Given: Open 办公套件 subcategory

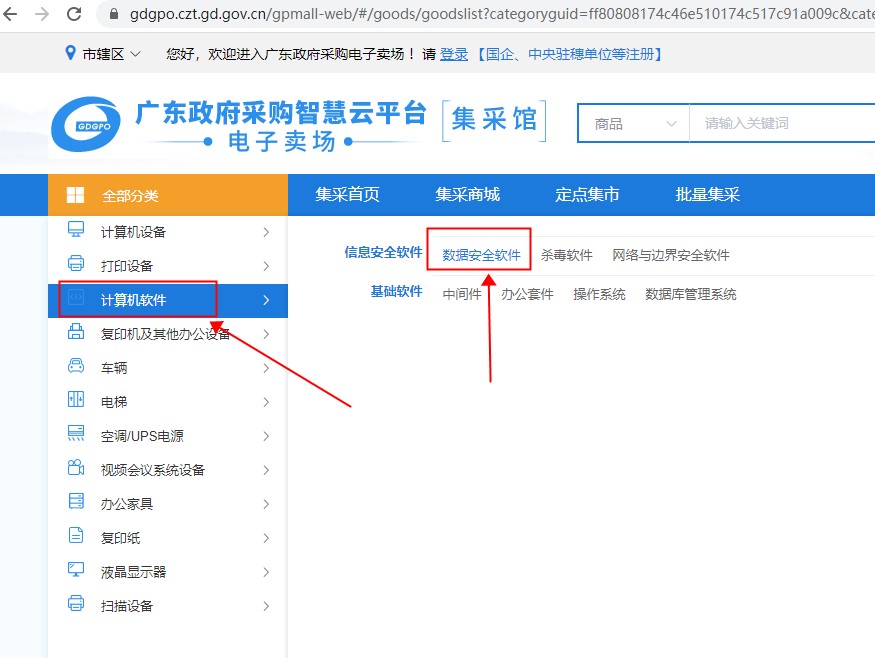Looking at the screenshot, I should 527,294.
